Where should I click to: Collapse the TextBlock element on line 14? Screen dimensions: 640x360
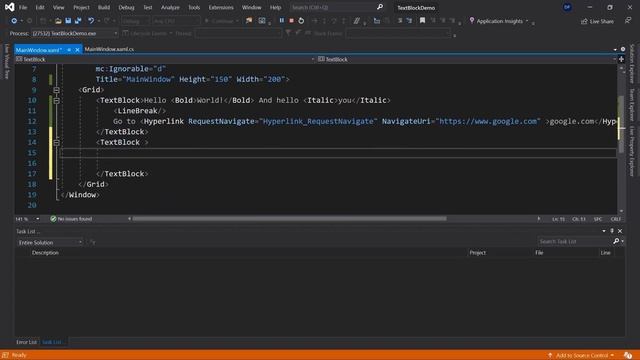click(56, 142)
